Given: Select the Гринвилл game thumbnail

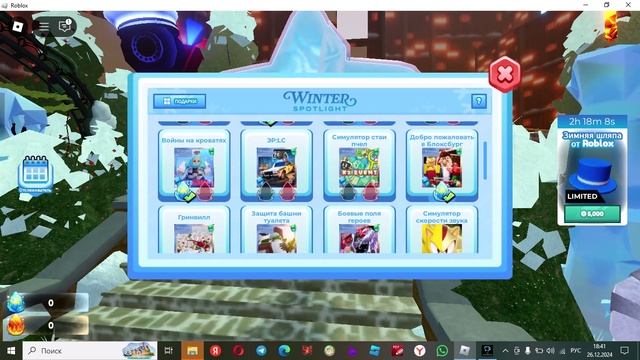Looking at the screenshot, I should (194, 239).
